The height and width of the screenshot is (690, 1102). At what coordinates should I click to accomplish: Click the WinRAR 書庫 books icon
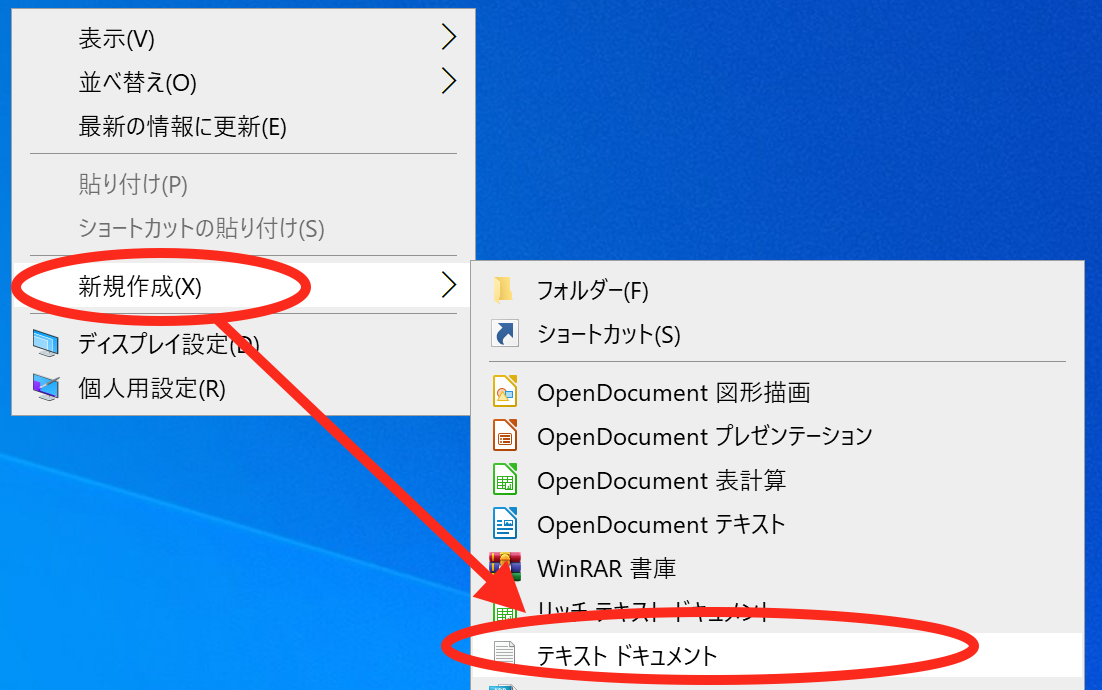point(505,567)
